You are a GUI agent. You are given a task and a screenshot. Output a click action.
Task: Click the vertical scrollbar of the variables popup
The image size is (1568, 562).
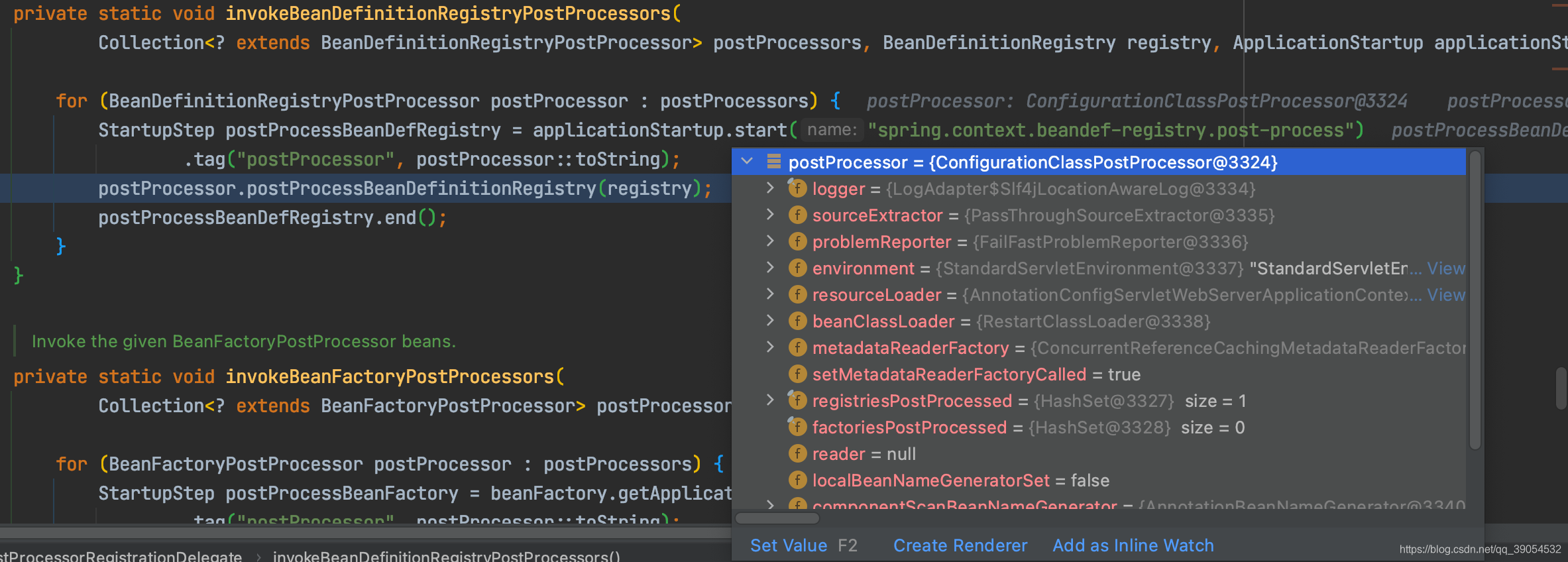[1475, 302]
